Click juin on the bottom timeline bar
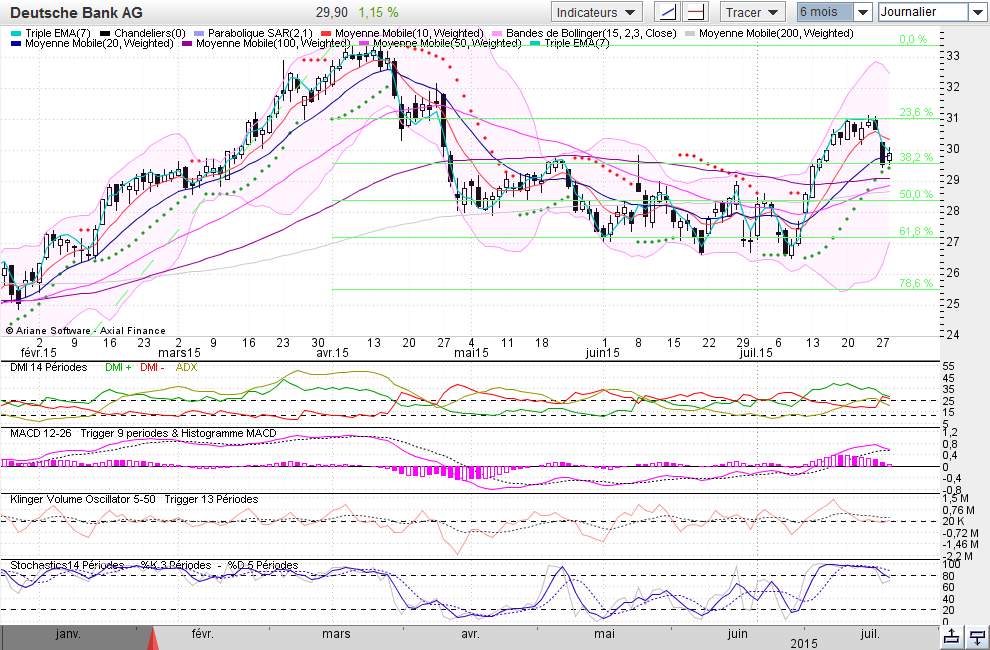Viewport: 990px width, 650px height. point(737,634)
